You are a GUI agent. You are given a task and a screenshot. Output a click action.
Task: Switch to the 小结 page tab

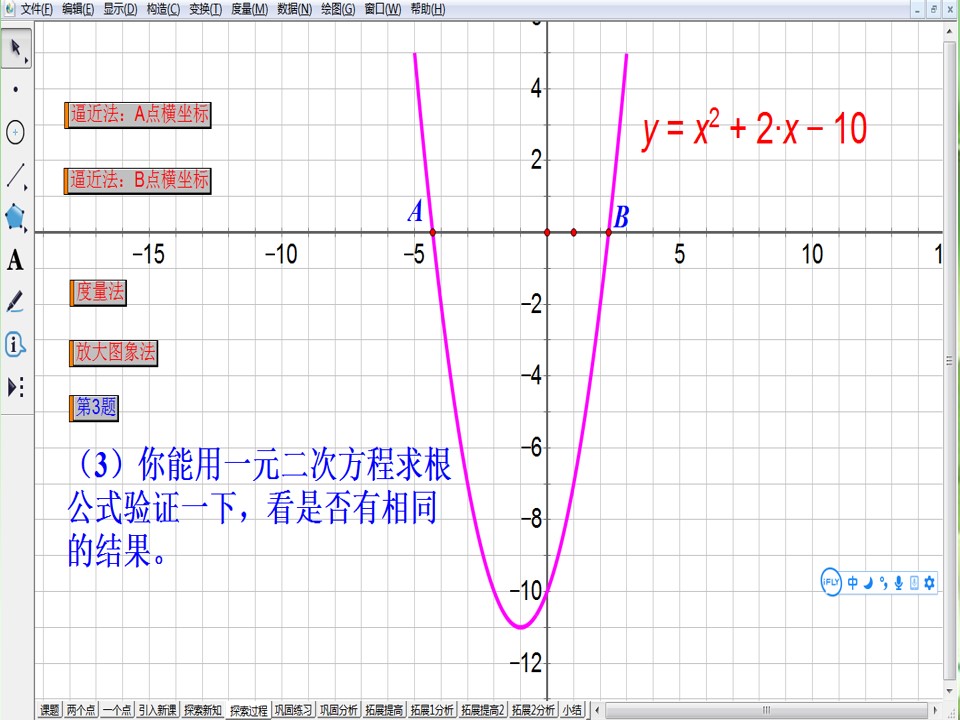coord(572,710)
